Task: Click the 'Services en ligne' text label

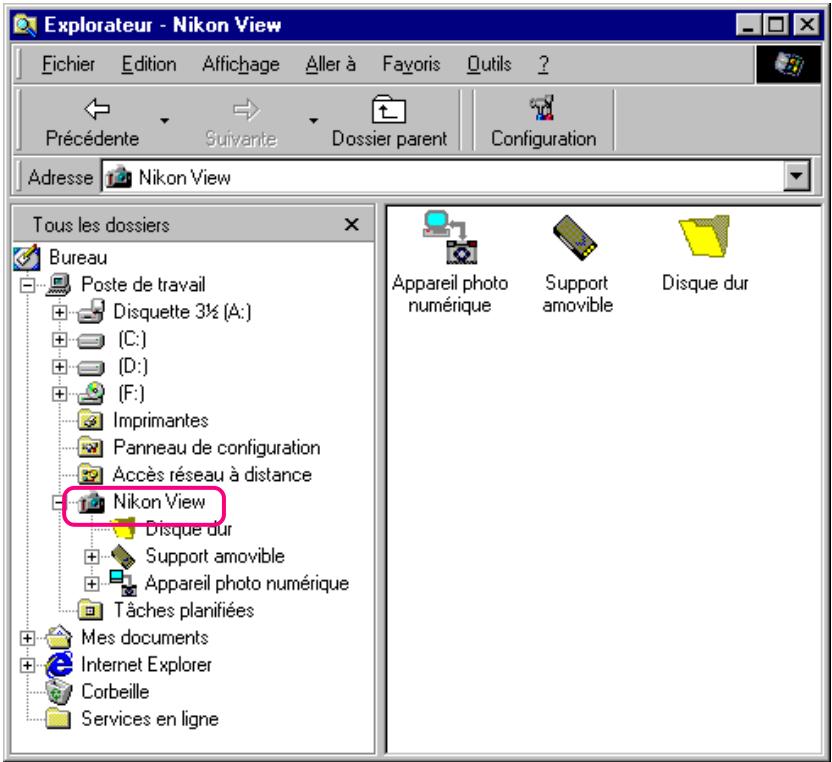Action: (150, 719)
